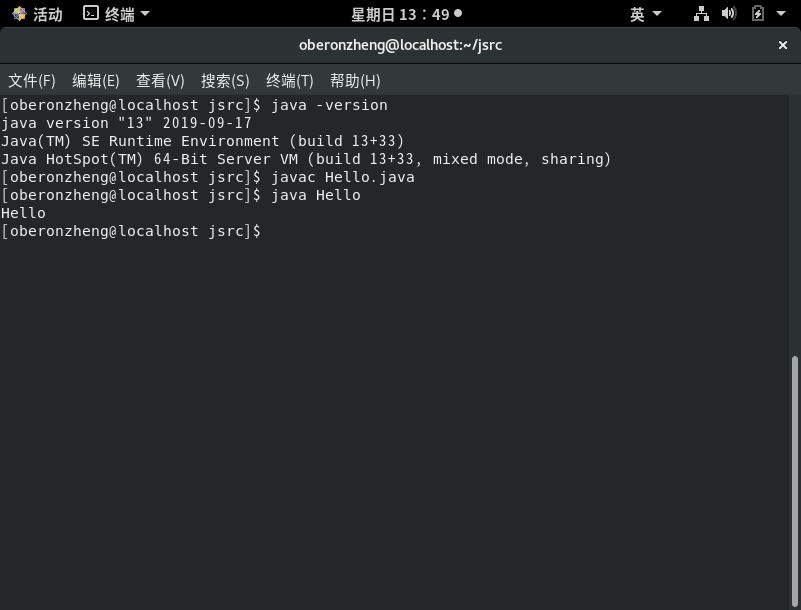801x610 pixels.
Task: Open the 查看(V) menu
Action: (x=160, y=81)
